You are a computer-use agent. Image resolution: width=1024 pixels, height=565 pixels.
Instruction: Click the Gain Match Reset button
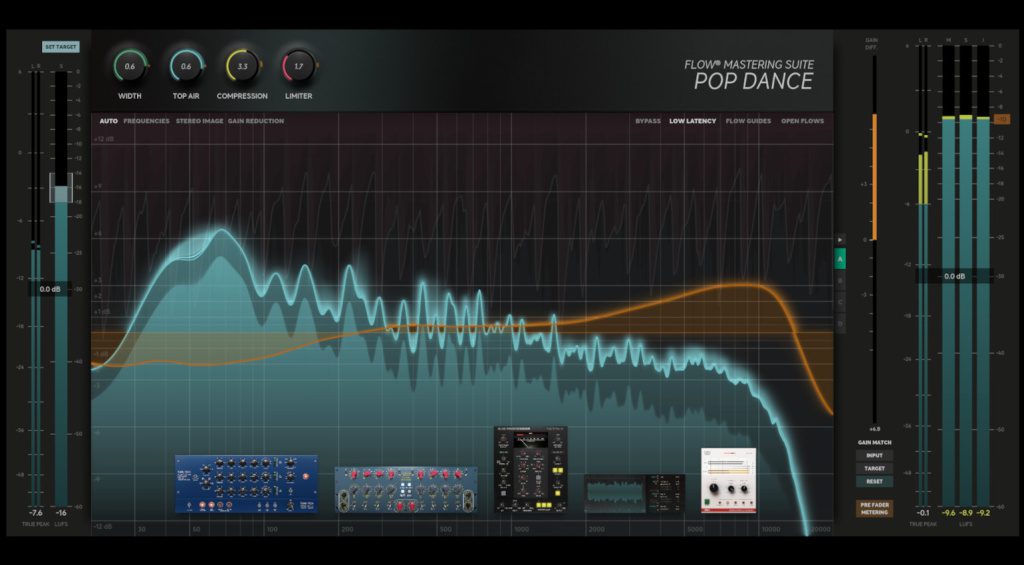coord(874,481)
